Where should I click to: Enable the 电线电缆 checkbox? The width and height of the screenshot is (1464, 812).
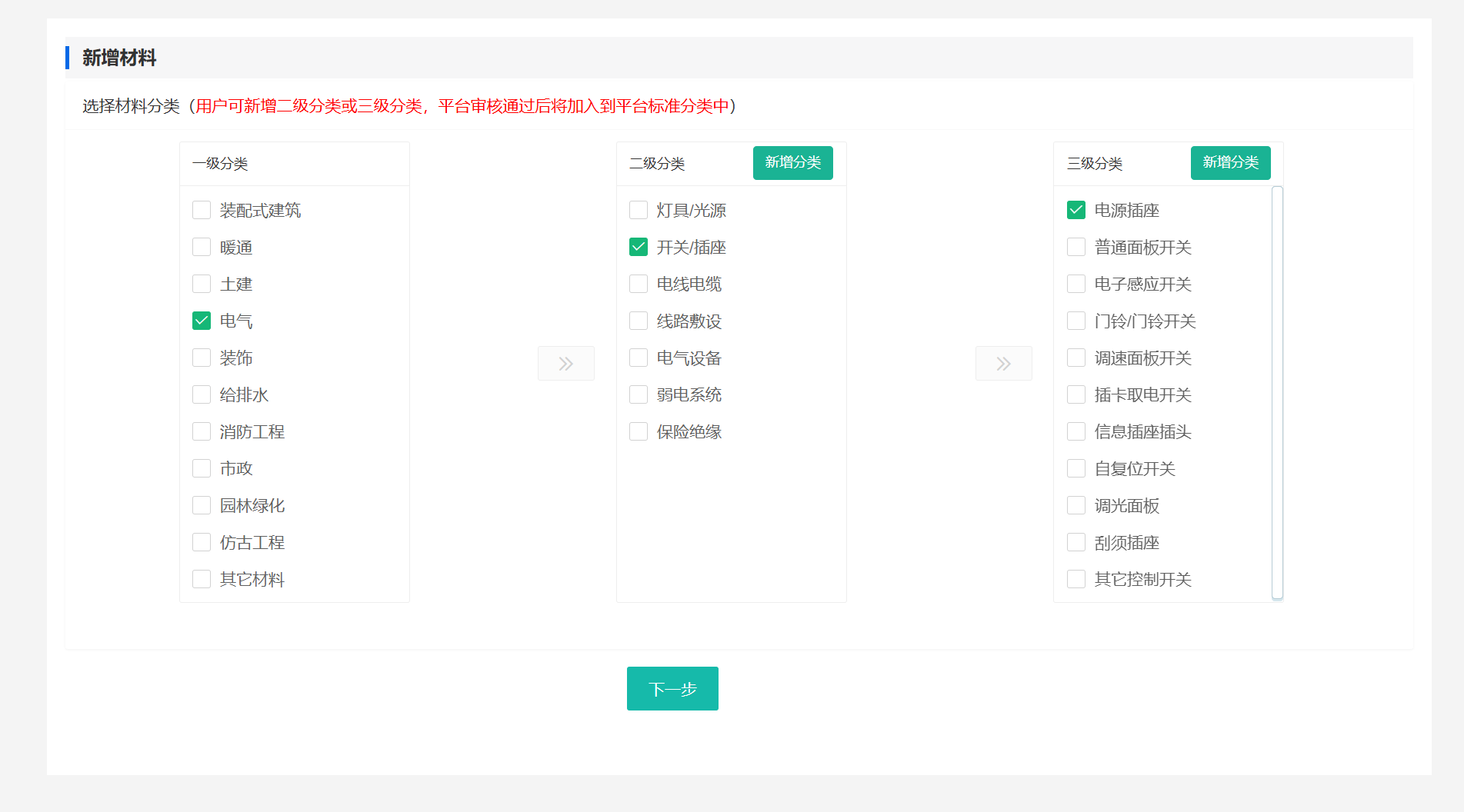(639, 284)
